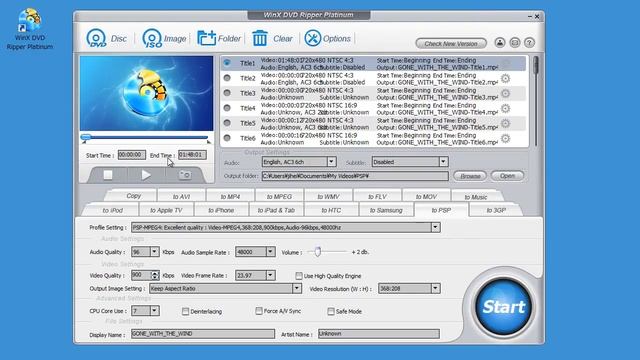Play the preview video
640x360 pixels.
[x=146, y=175]
